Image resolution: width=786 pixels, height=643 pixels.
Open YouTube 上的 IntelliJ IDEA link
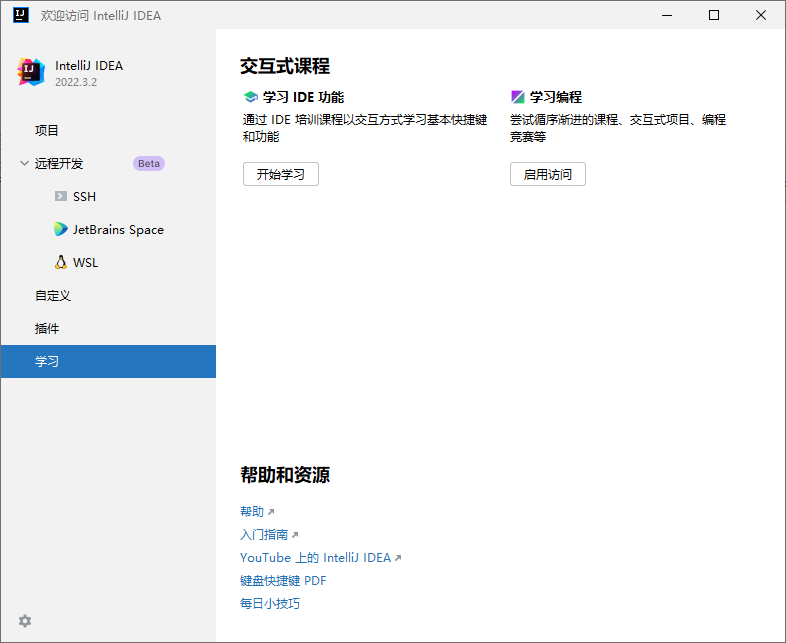pos(315,558)
